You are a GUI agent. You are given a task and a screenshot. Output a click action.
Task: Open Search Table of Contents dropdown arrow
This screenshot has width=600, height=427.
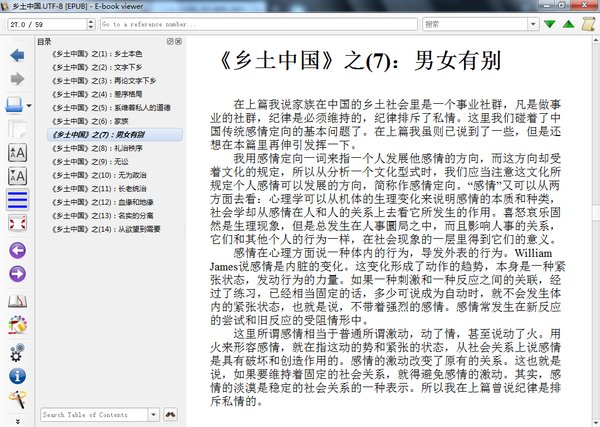[x=153, y=414]
